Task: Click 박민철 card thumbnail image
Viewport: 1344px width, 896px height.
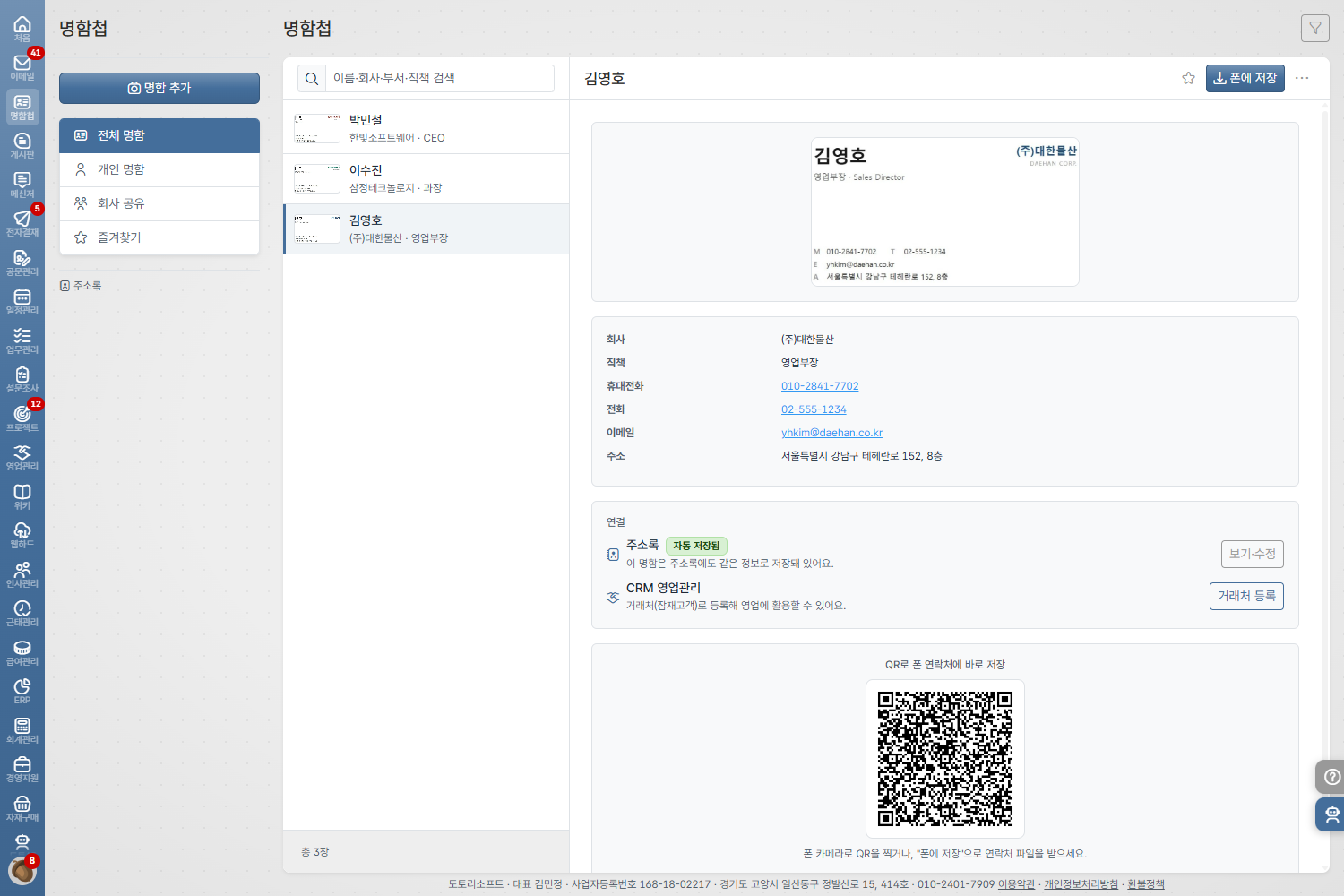Action: pyautogui.click(x=317, y=128)
